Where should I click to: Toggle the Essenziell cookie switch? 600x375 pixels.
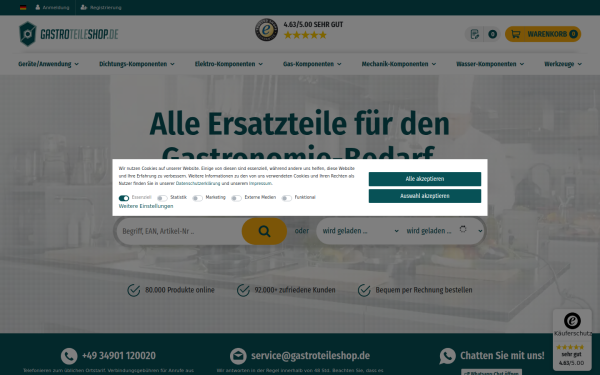(124, 198)
